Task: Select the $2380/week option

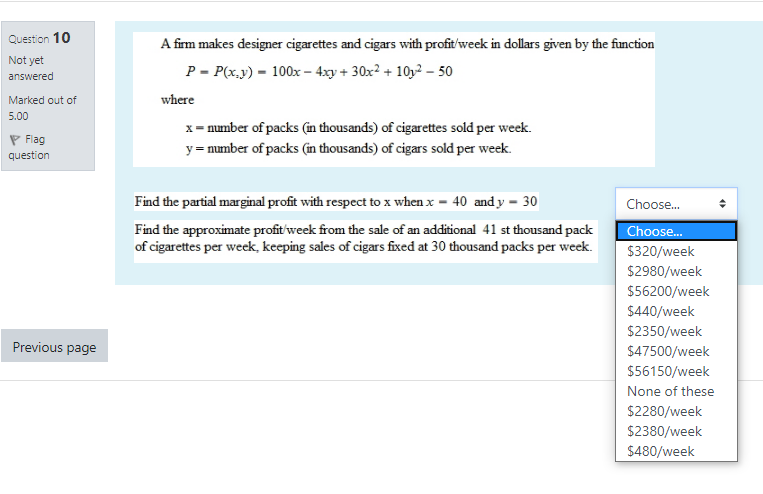Action: pos(676,431)
